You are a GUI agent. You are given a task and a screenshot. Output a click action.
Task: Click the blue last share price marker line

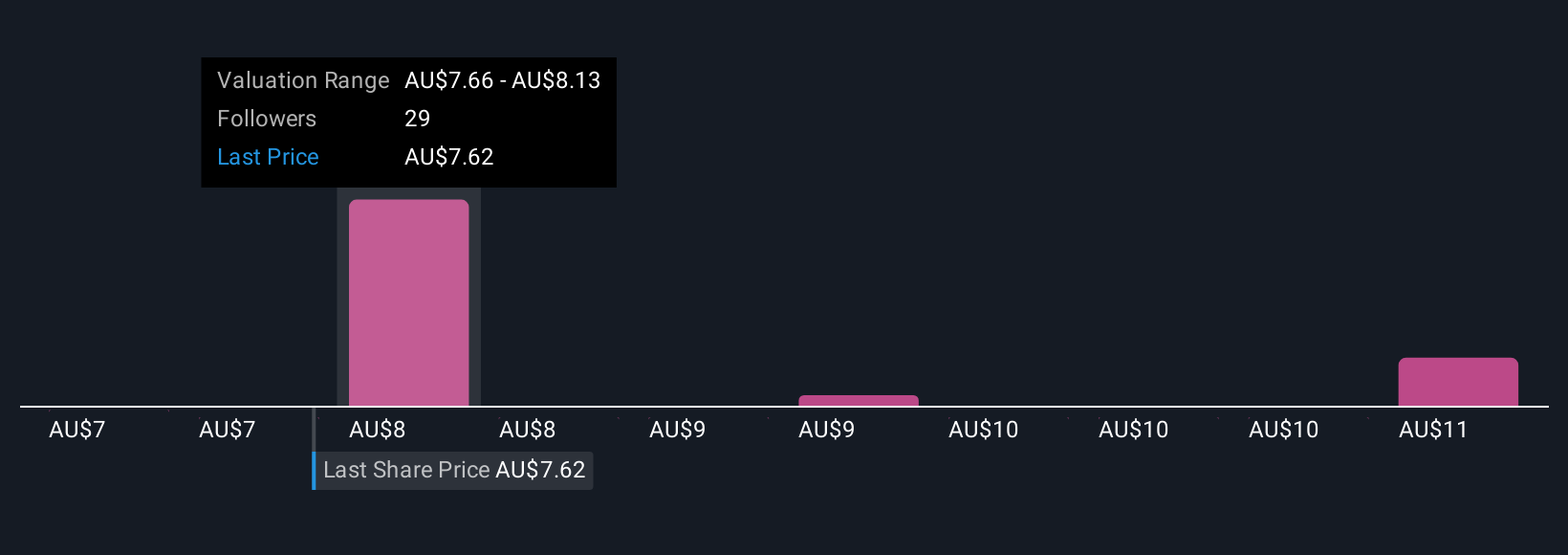coord(314,450)
